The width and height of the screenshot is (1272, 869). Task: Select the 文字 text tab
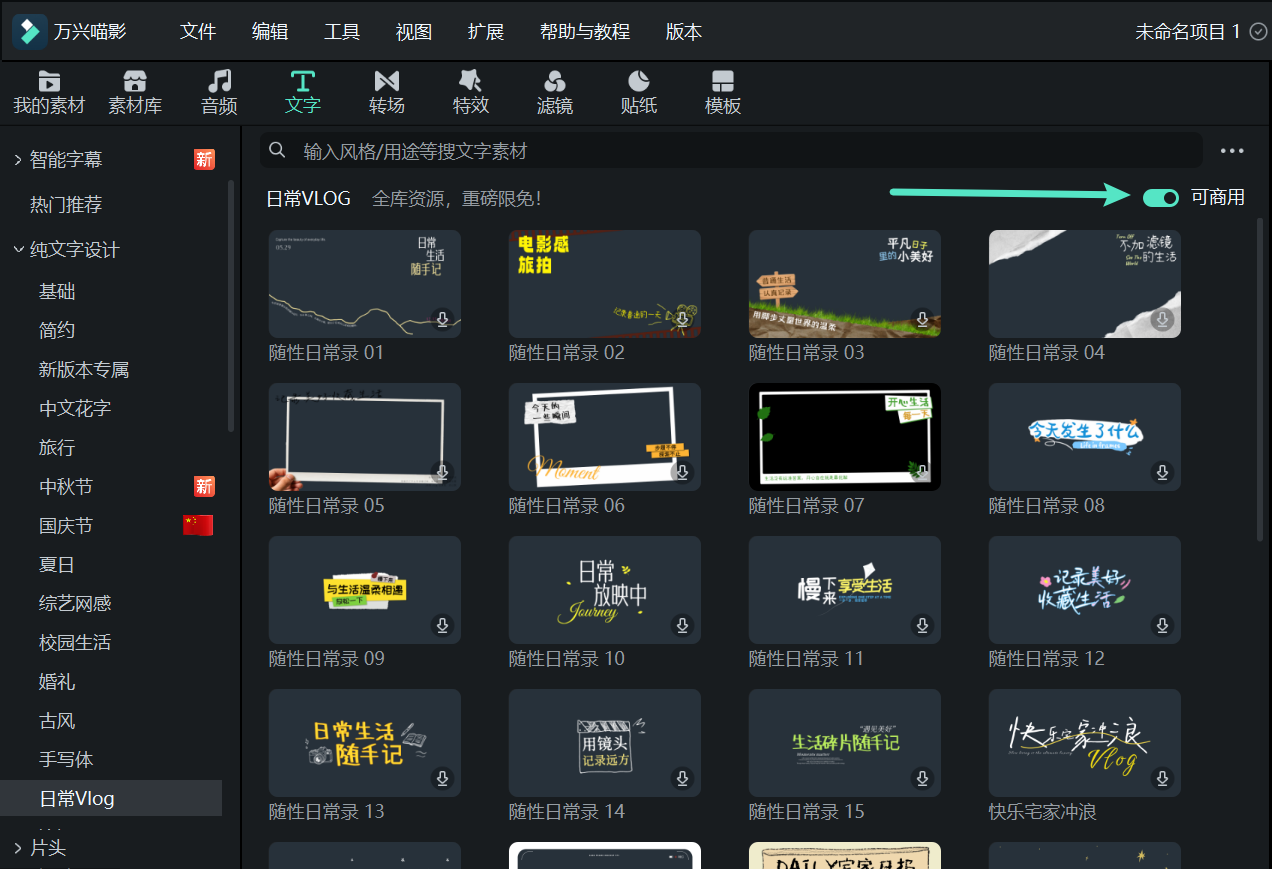303,93
